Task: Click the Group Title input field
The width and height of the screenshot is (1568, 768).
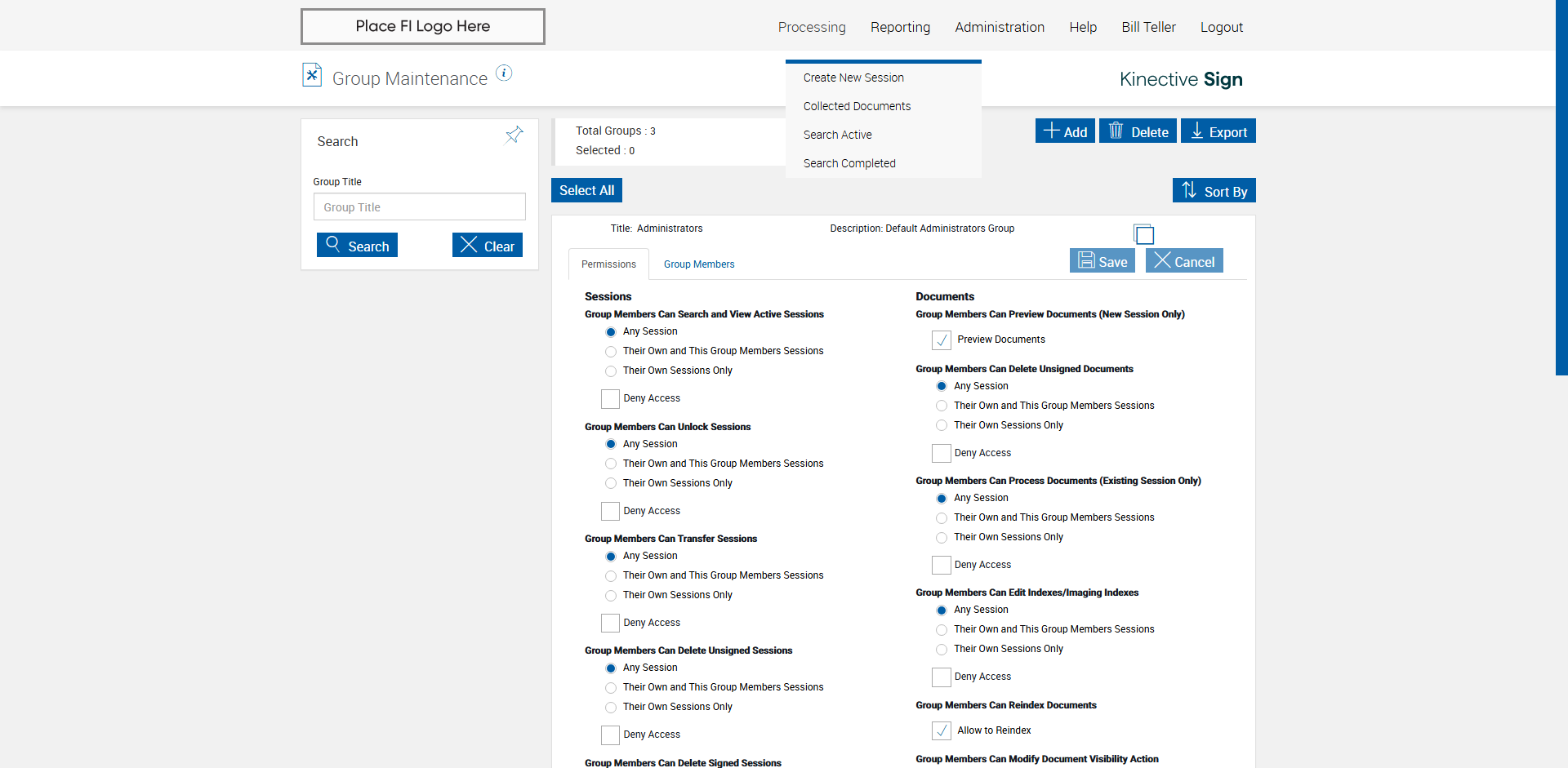Action: 419,207
